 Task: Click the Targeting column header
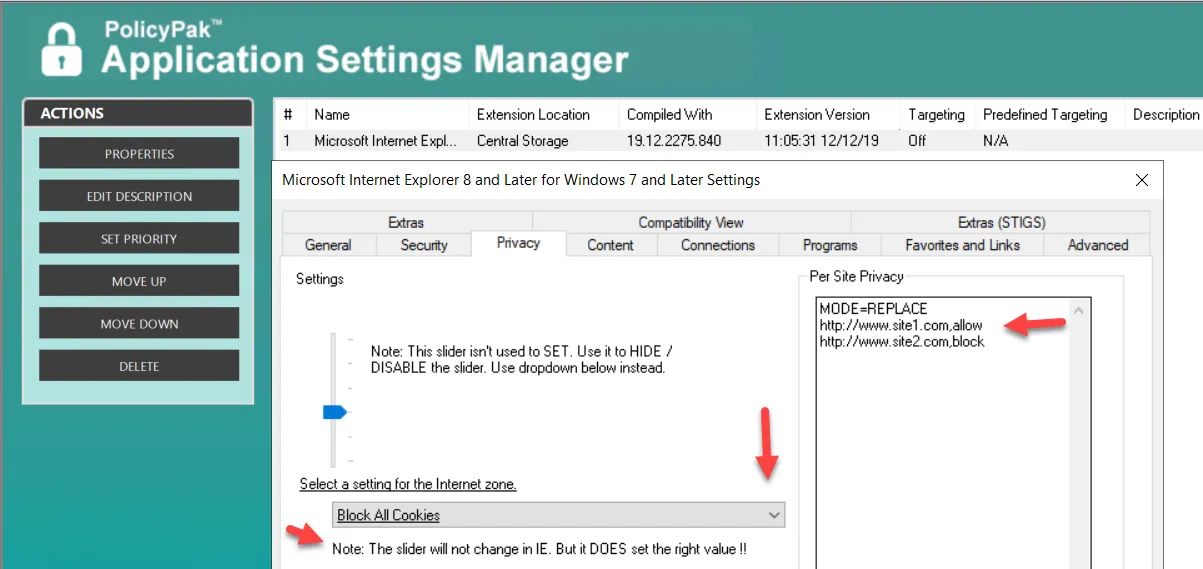click(x=936, y=115)
